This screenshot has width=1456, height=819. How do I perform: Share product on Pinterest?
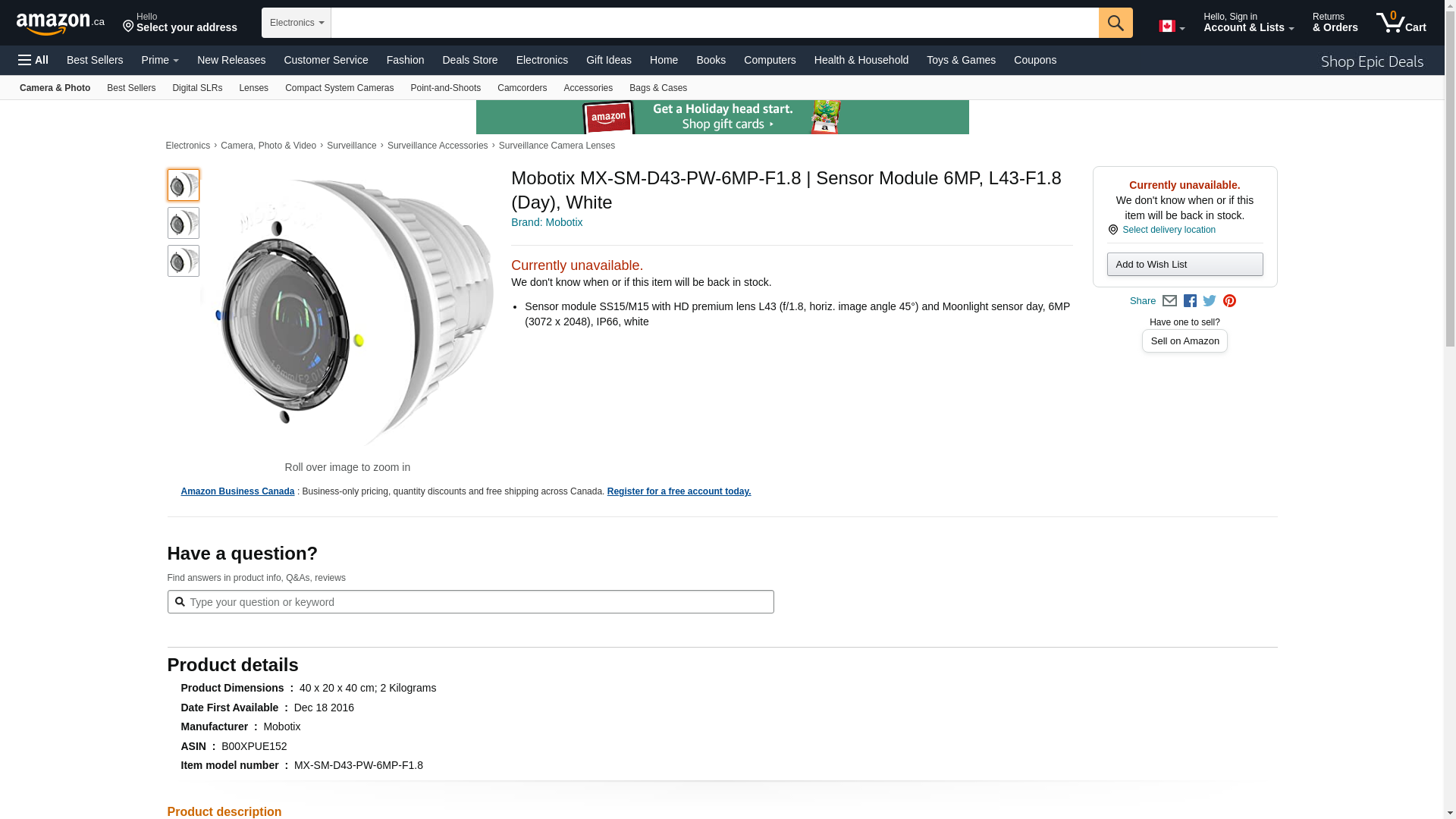pos(1229,301)
